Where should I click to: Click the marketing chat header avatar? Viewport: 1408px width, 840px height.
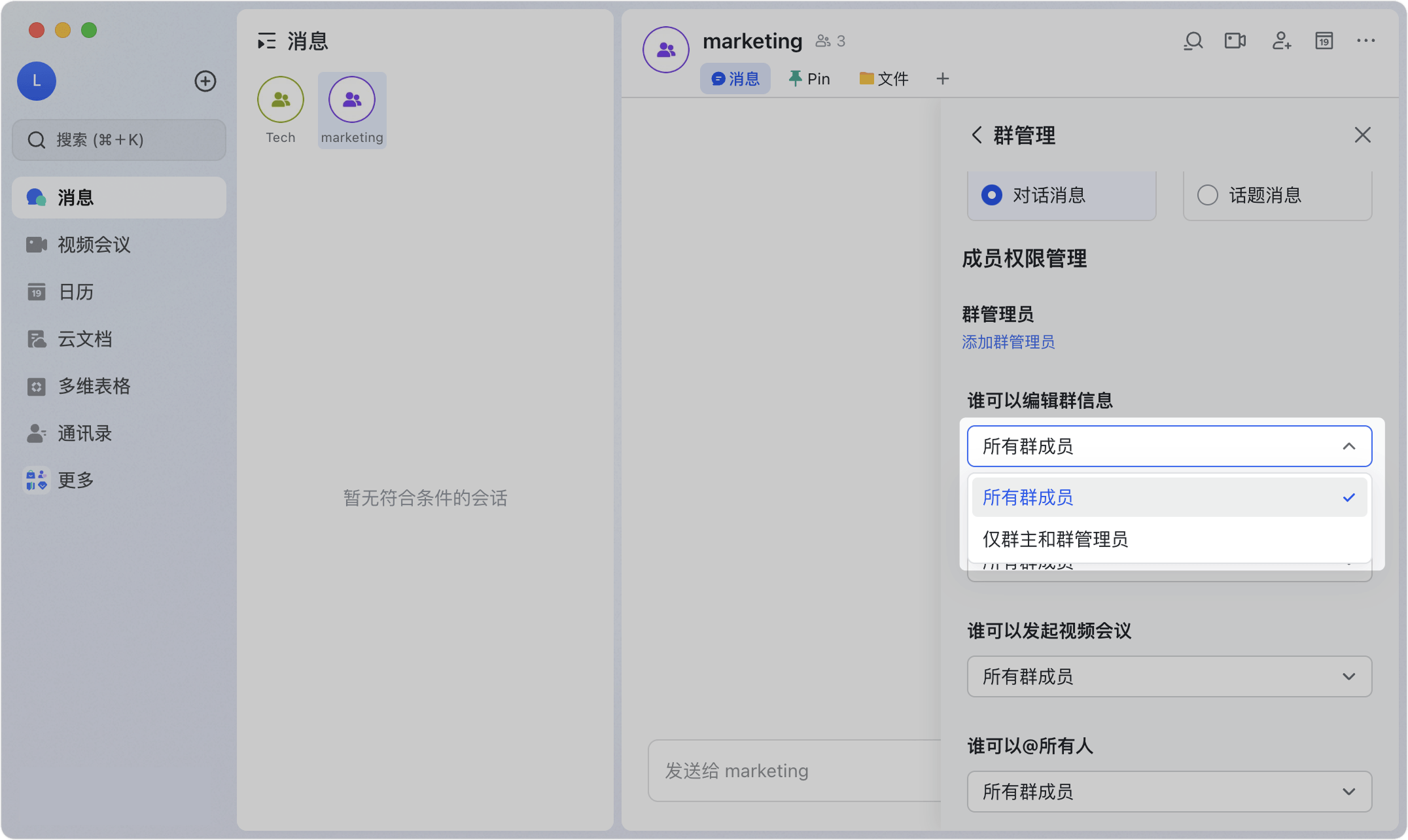click(666, 50)
